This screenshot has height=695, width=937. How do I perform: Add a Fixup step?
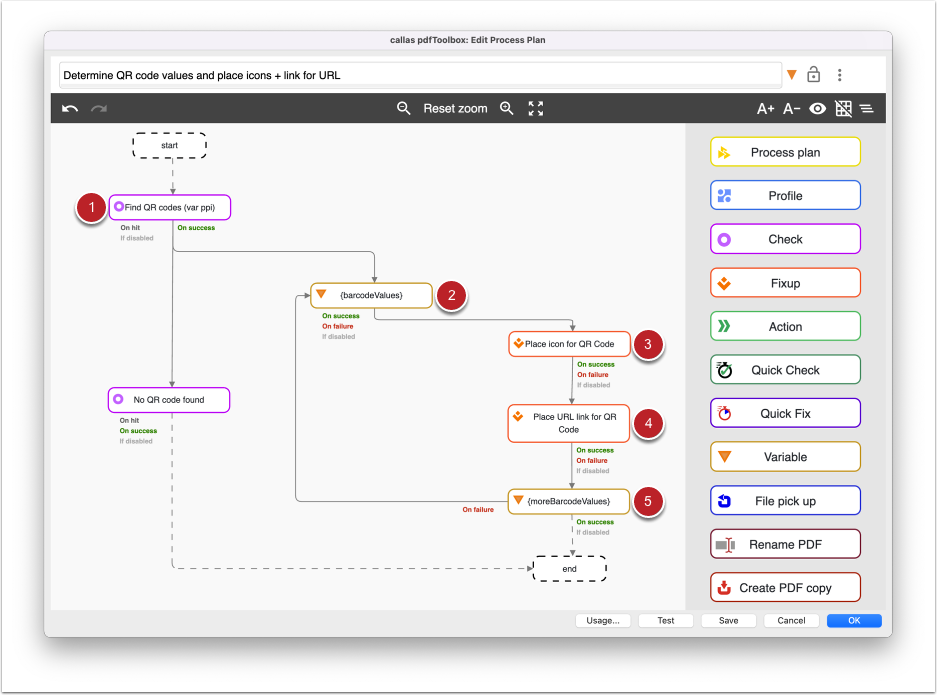click(785, 283)
